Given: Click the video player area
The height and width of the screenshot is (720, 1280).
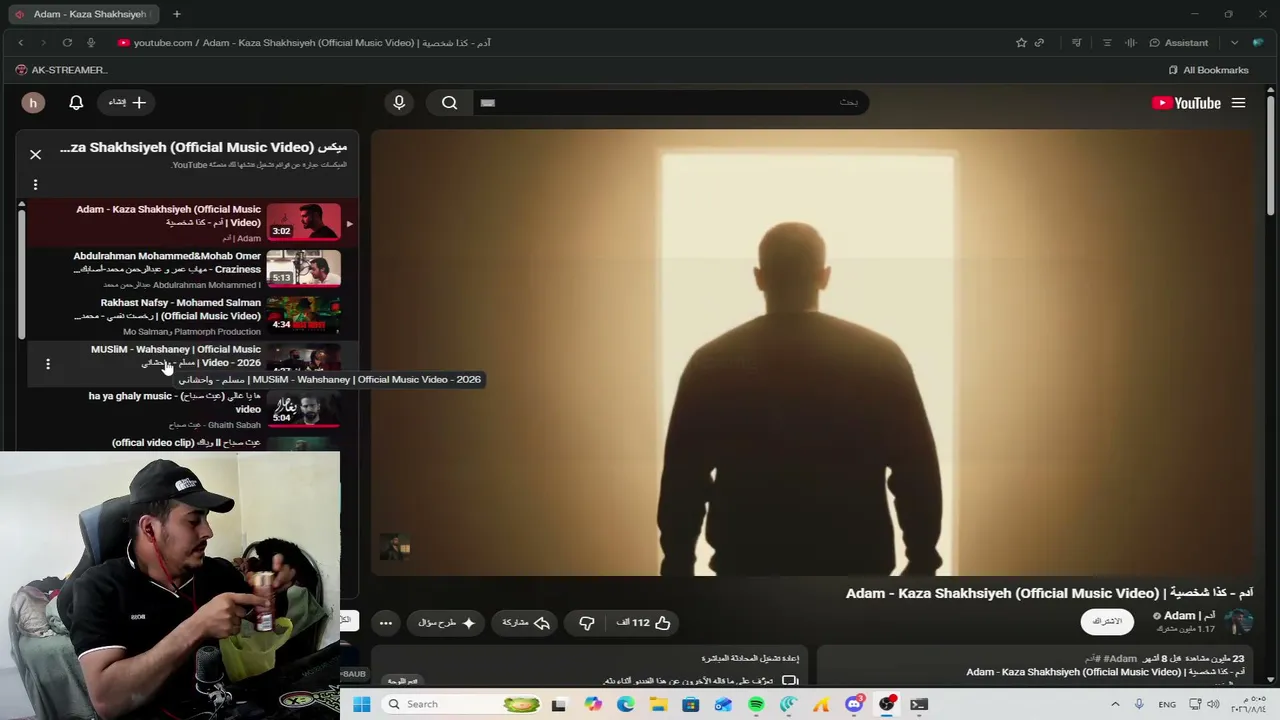Looking at the screenshot, I should (x=812, y=352).
